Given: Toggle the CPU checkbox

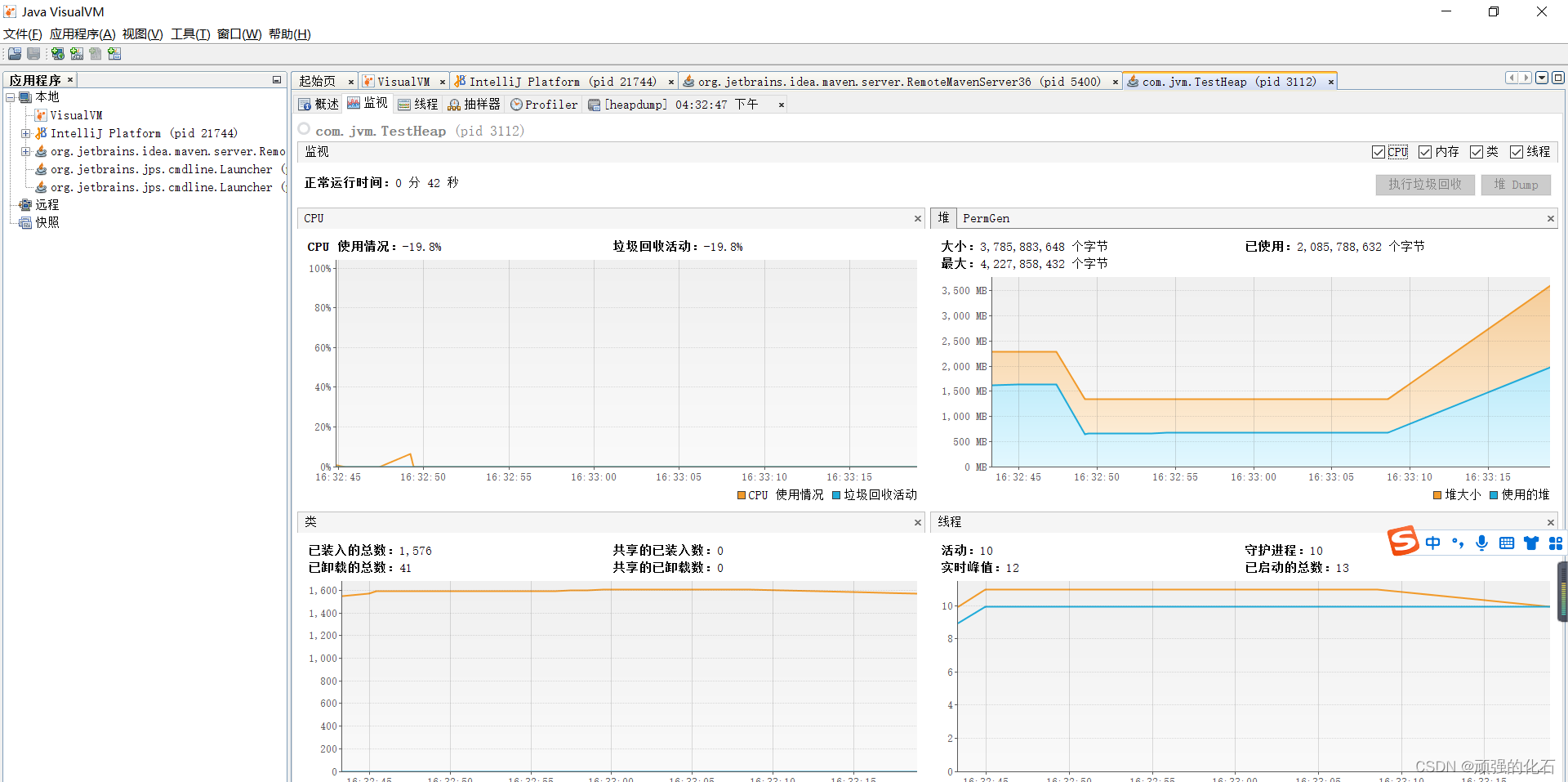Looking at the screenshot, I should coord(1379,152).
